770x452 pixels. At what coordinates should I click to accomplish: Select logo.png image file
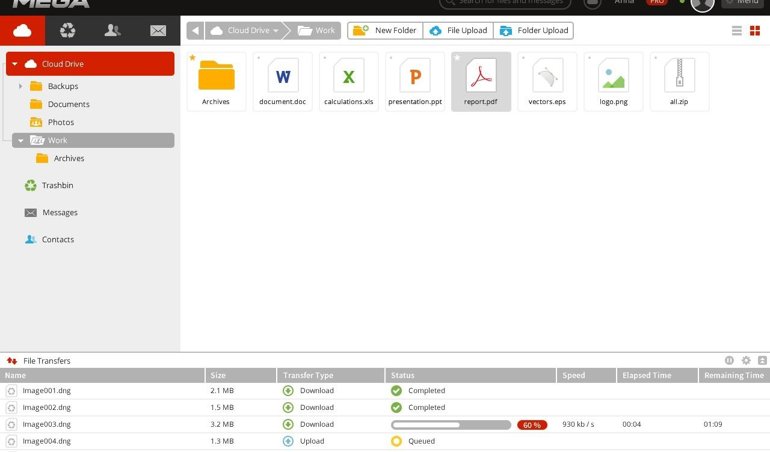coord(613,82)
